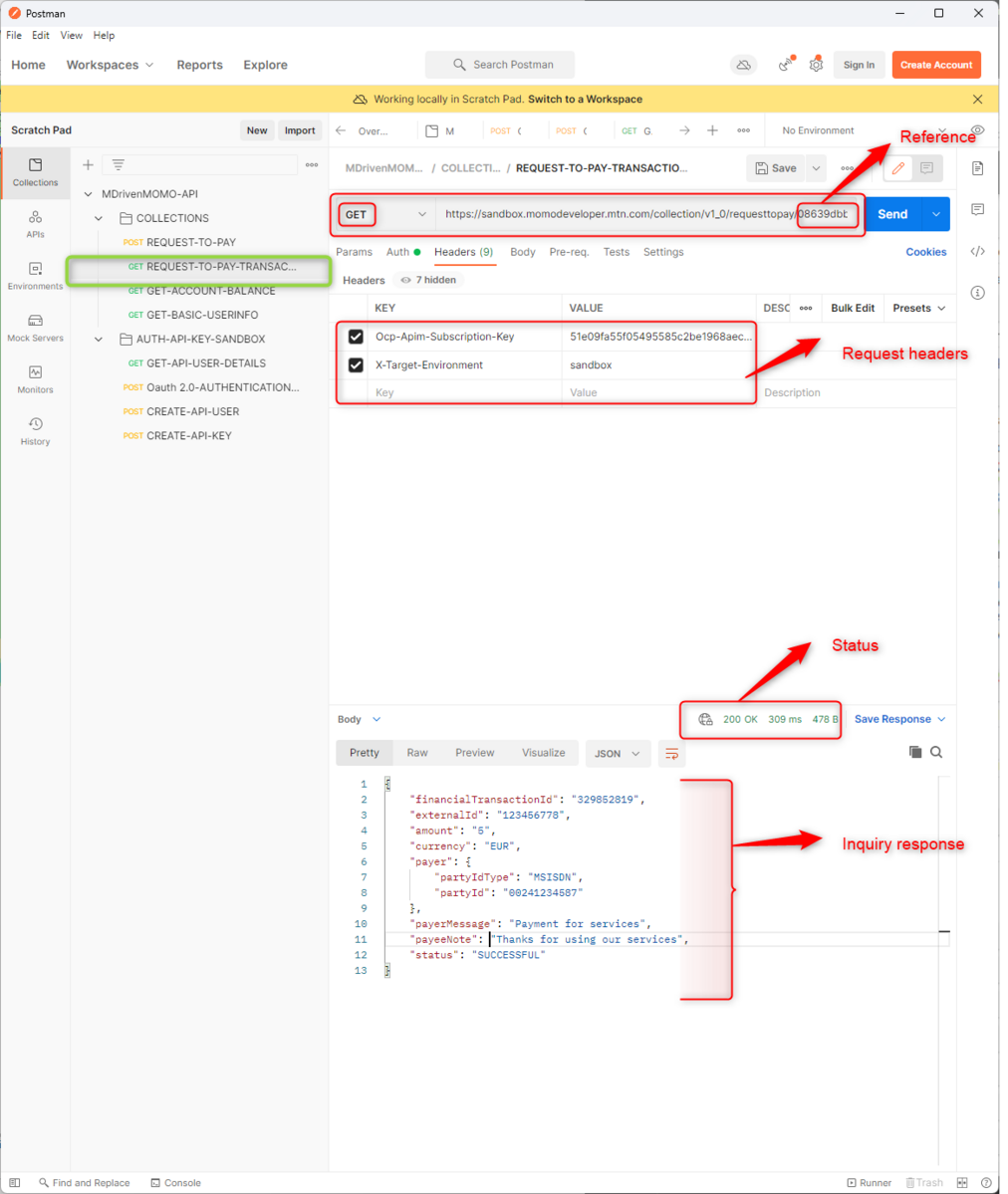Uncheck X-Target-Environment header checkbox
Viewport: 1008px width, 1194px height.
point(356,364)
